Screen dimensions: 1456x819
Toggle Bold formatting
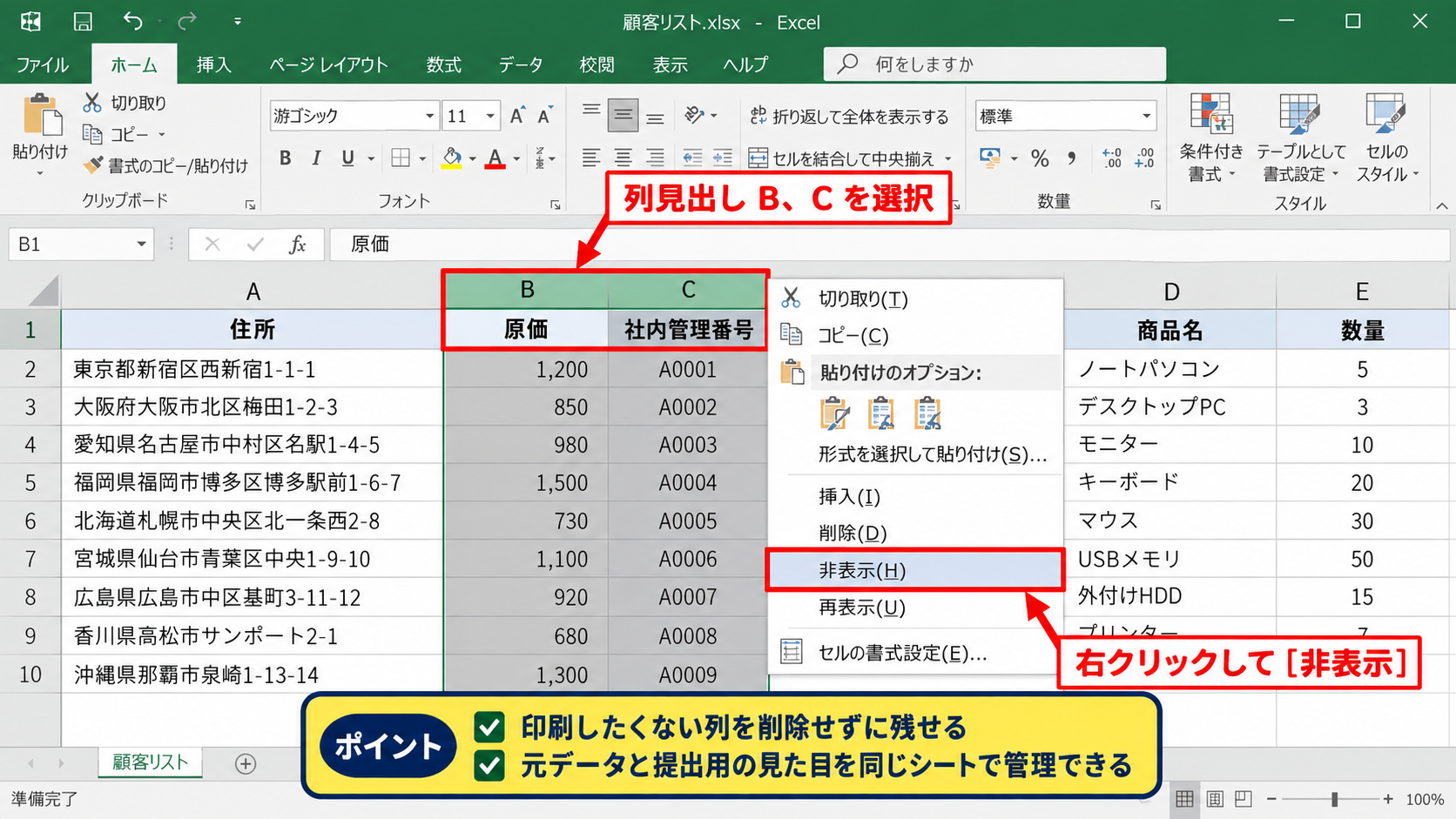pyautogui.click(x=285, y=158)
